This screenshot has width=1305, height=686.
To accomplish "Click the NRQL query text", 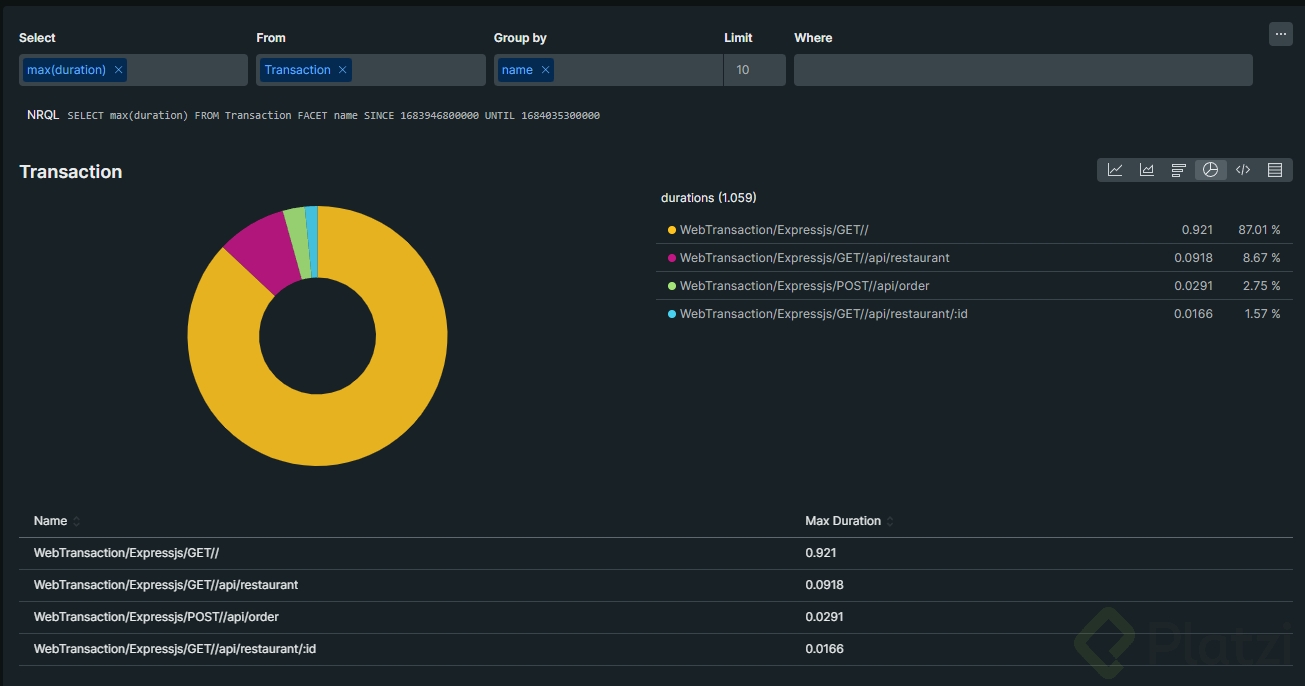I will (x=333, y=116).
